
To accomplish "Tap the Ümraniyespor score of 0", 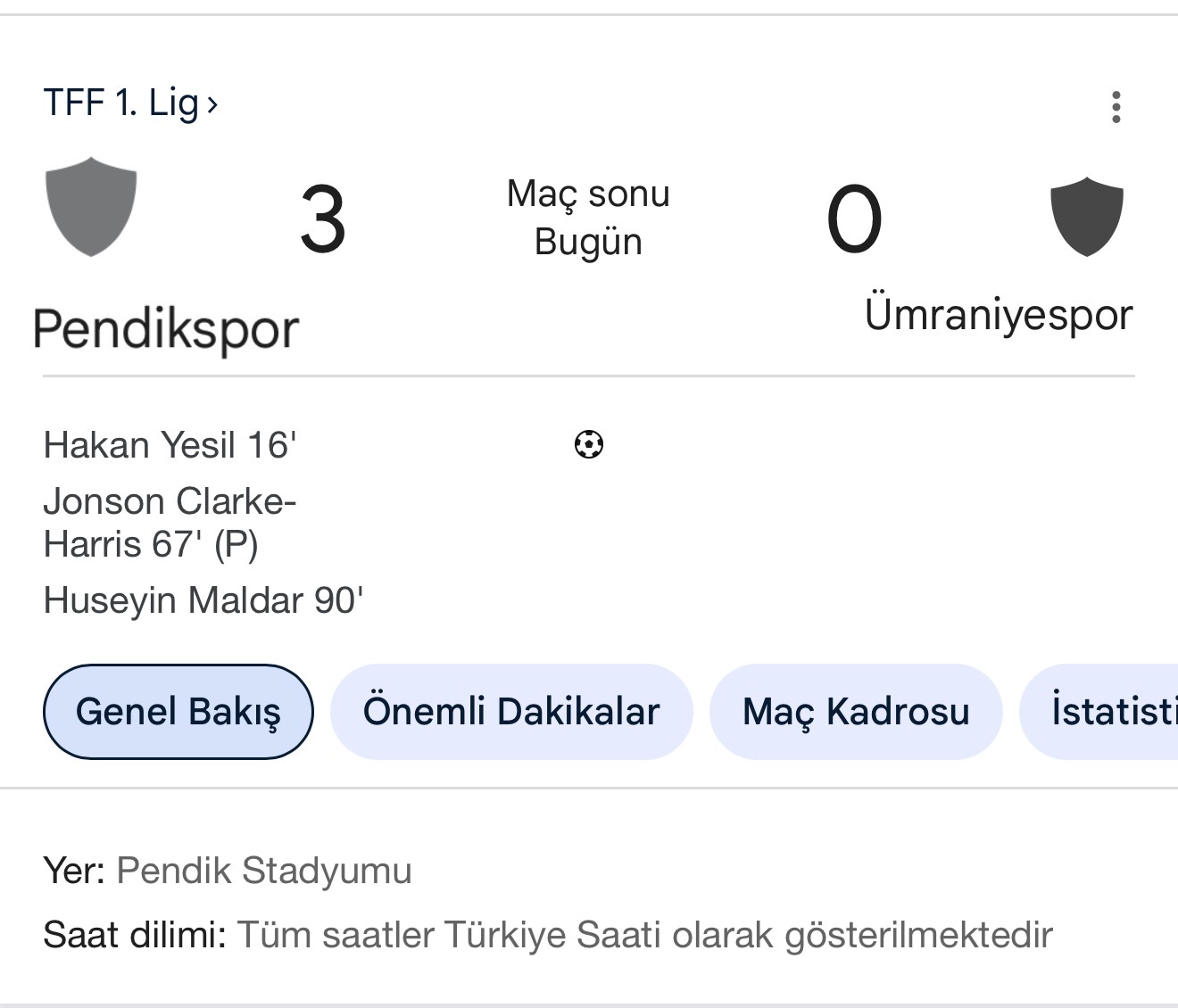I will click(x=854, y=219).
